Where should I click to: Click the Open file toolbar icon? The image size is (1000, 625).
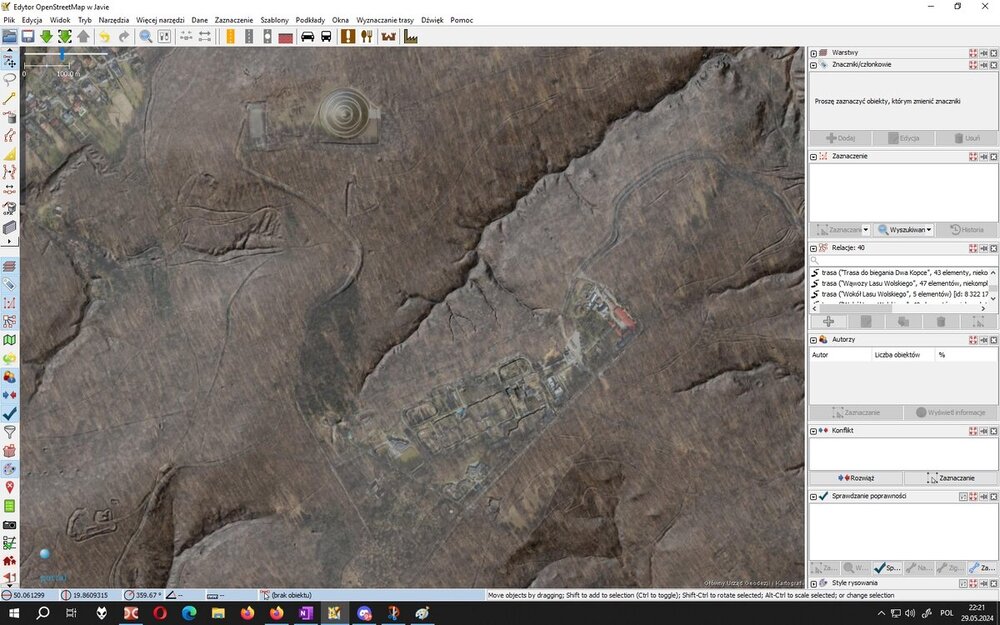coord(10,37)
